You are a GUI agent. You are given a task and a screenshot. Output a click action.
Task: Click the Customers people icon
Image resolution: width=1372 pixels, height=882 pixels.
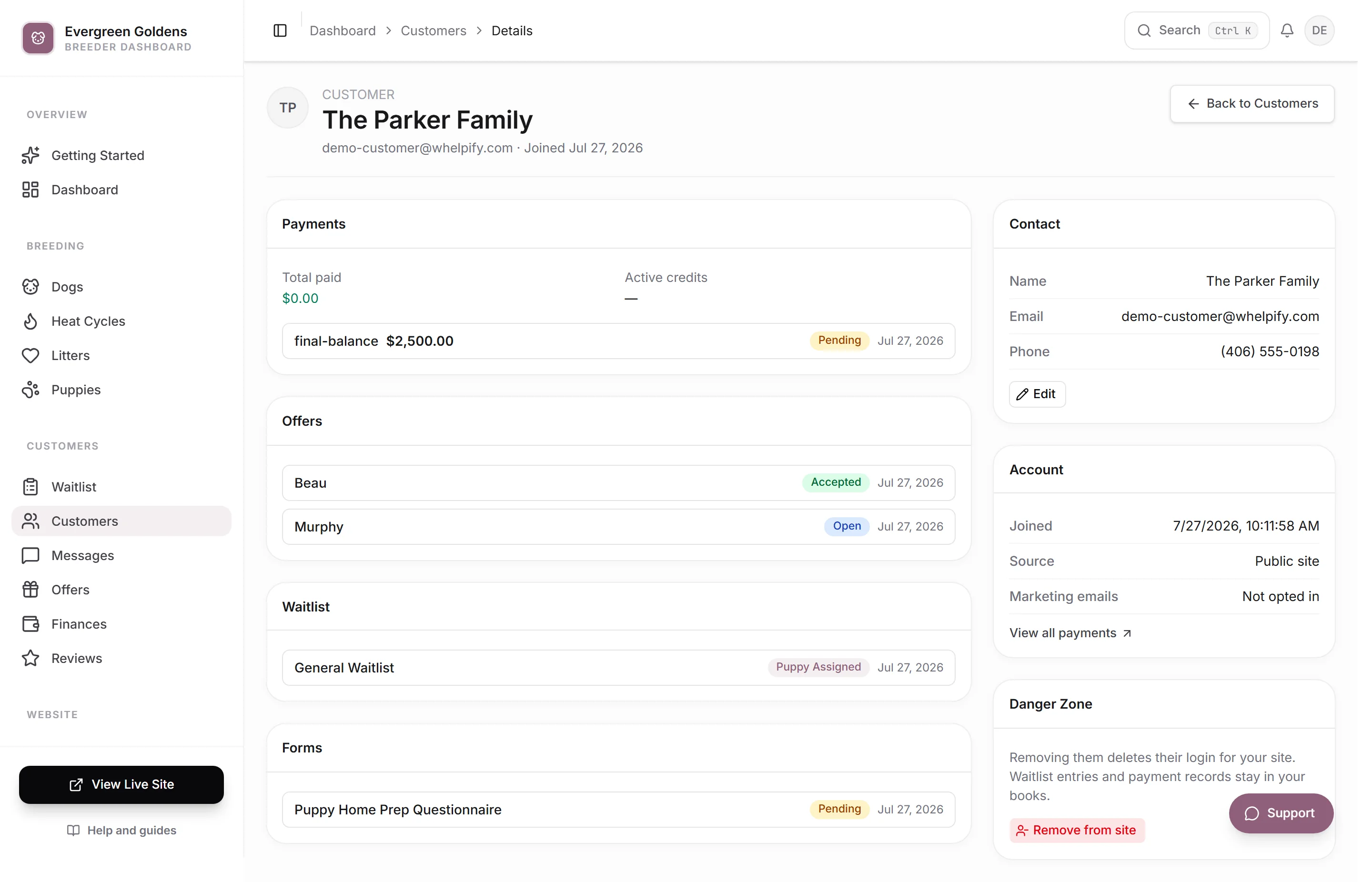click(30, 521)
